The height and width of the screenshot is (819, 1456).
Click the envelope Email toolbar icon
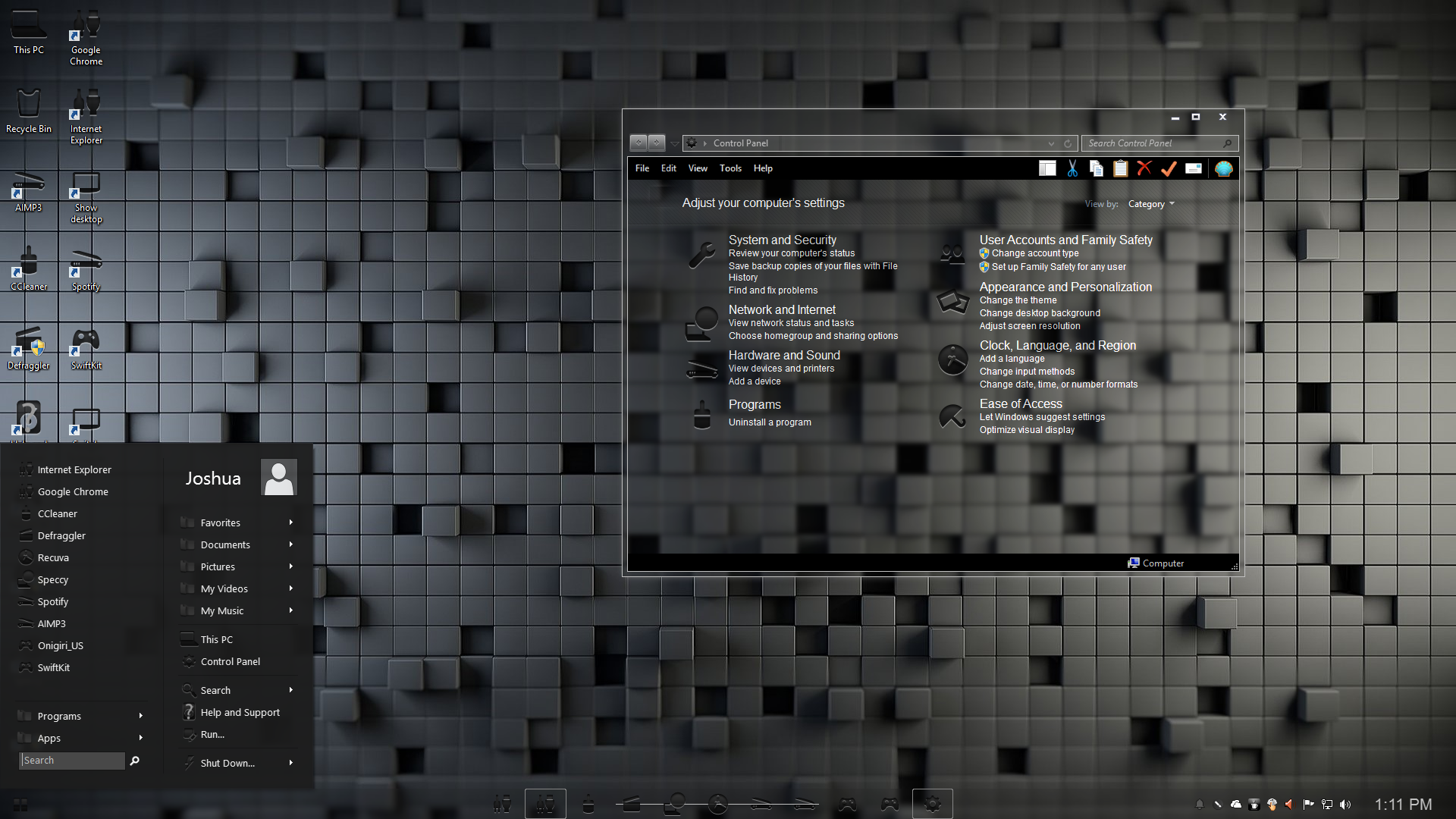pyautogui.click(x=1194, y=168)
